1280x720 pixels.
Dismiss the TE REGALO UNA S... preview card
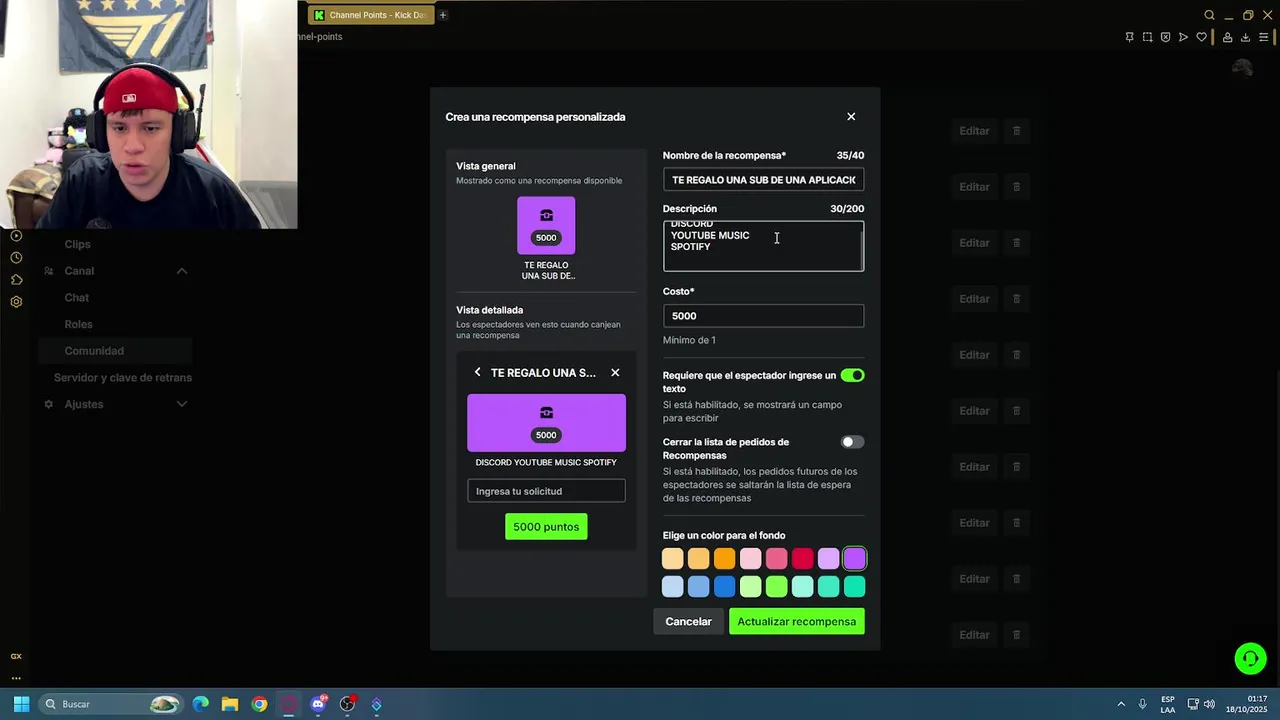pyautogui.click(x=615, y=372)
